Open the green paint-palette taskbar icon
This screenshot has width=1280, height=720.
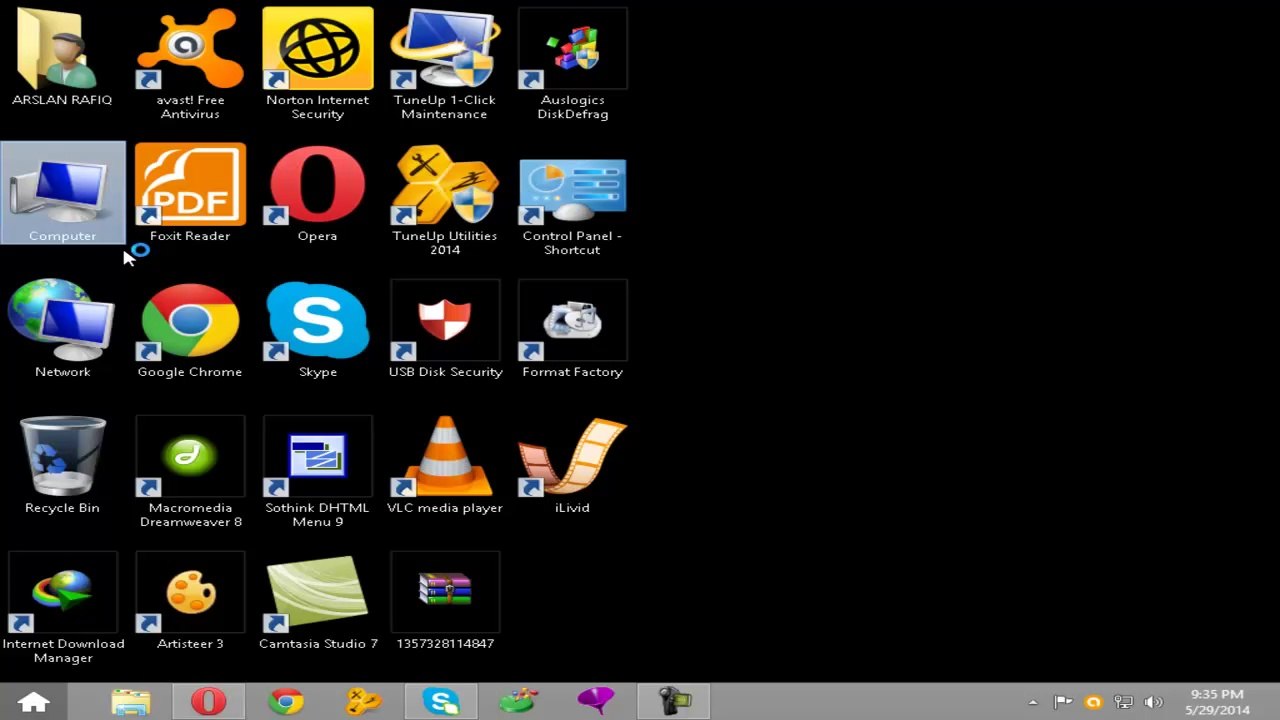click(518, 702)
